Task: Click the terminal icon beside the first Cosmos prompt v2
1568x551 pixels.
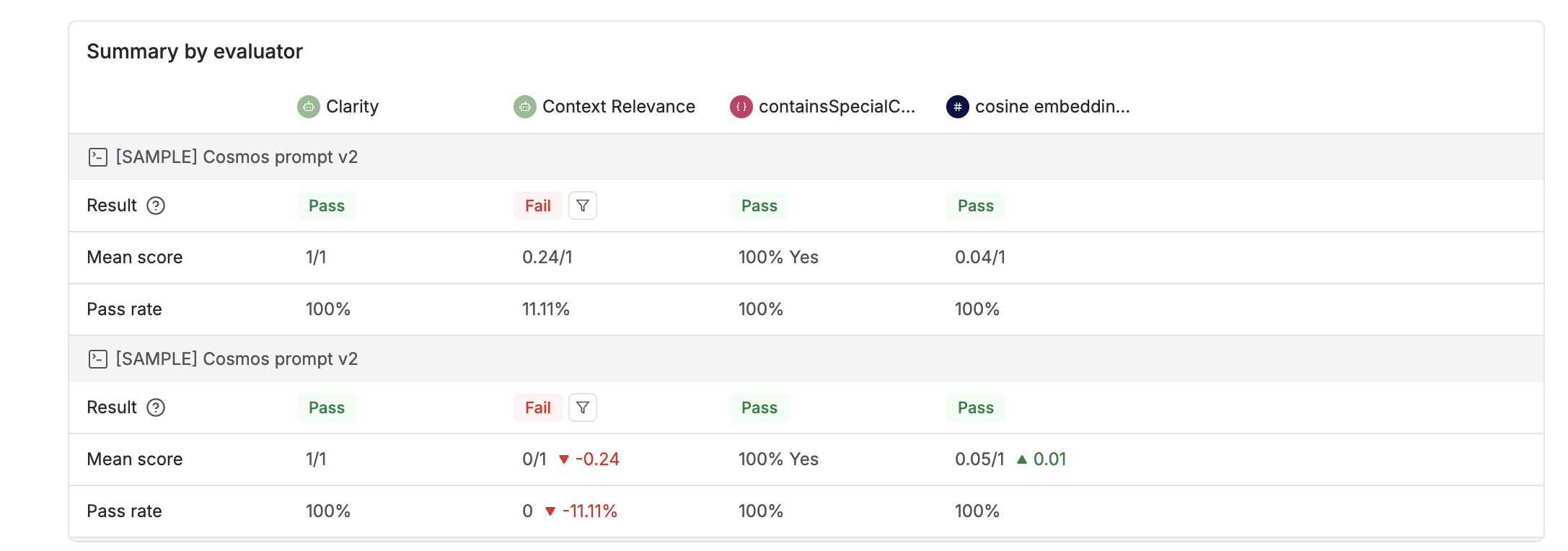Action: pyautogui.click(x=97, y=157)
